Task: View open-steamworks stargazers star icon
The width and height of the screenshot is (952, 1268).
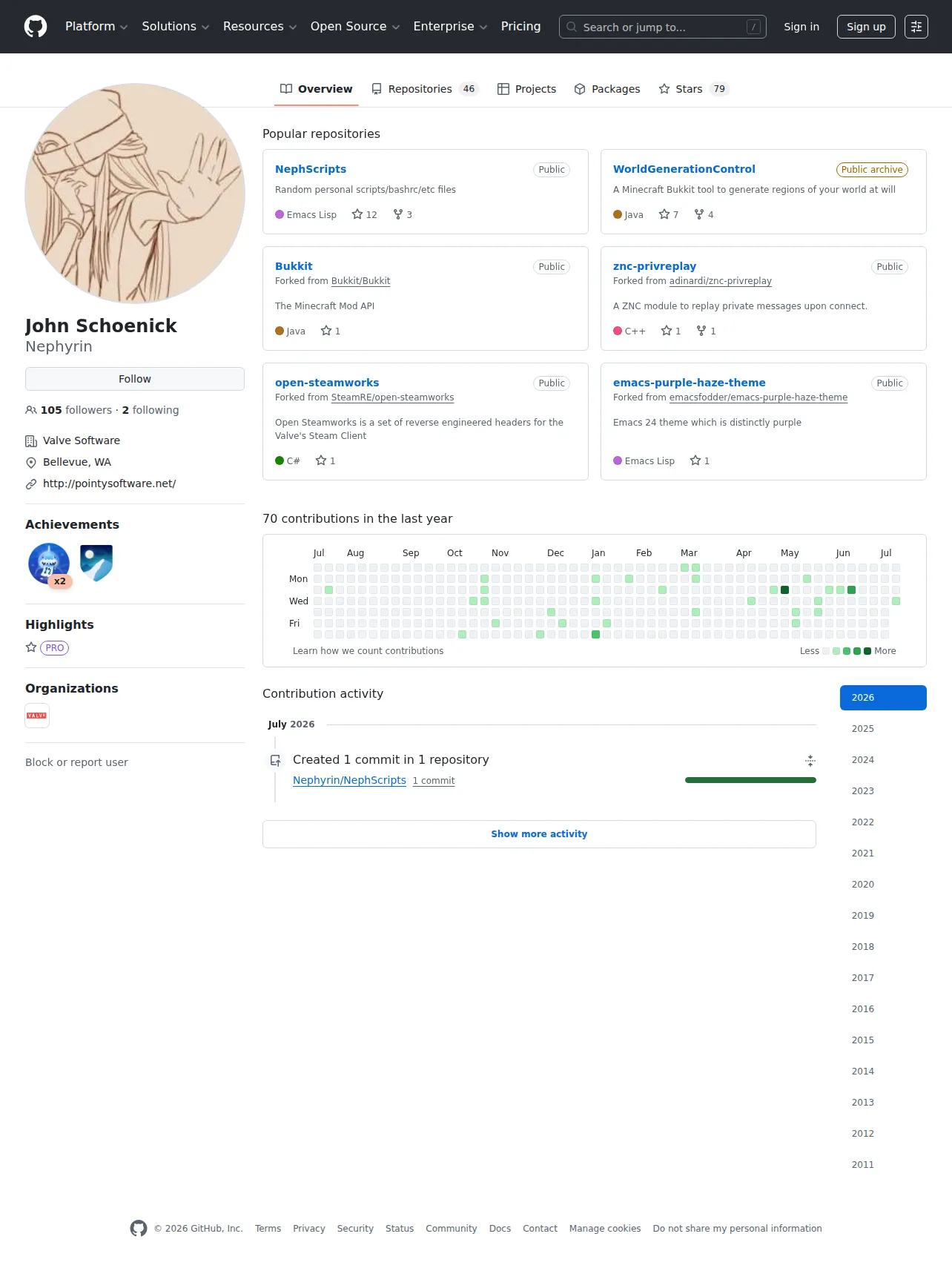Action: tap(321, 460)
